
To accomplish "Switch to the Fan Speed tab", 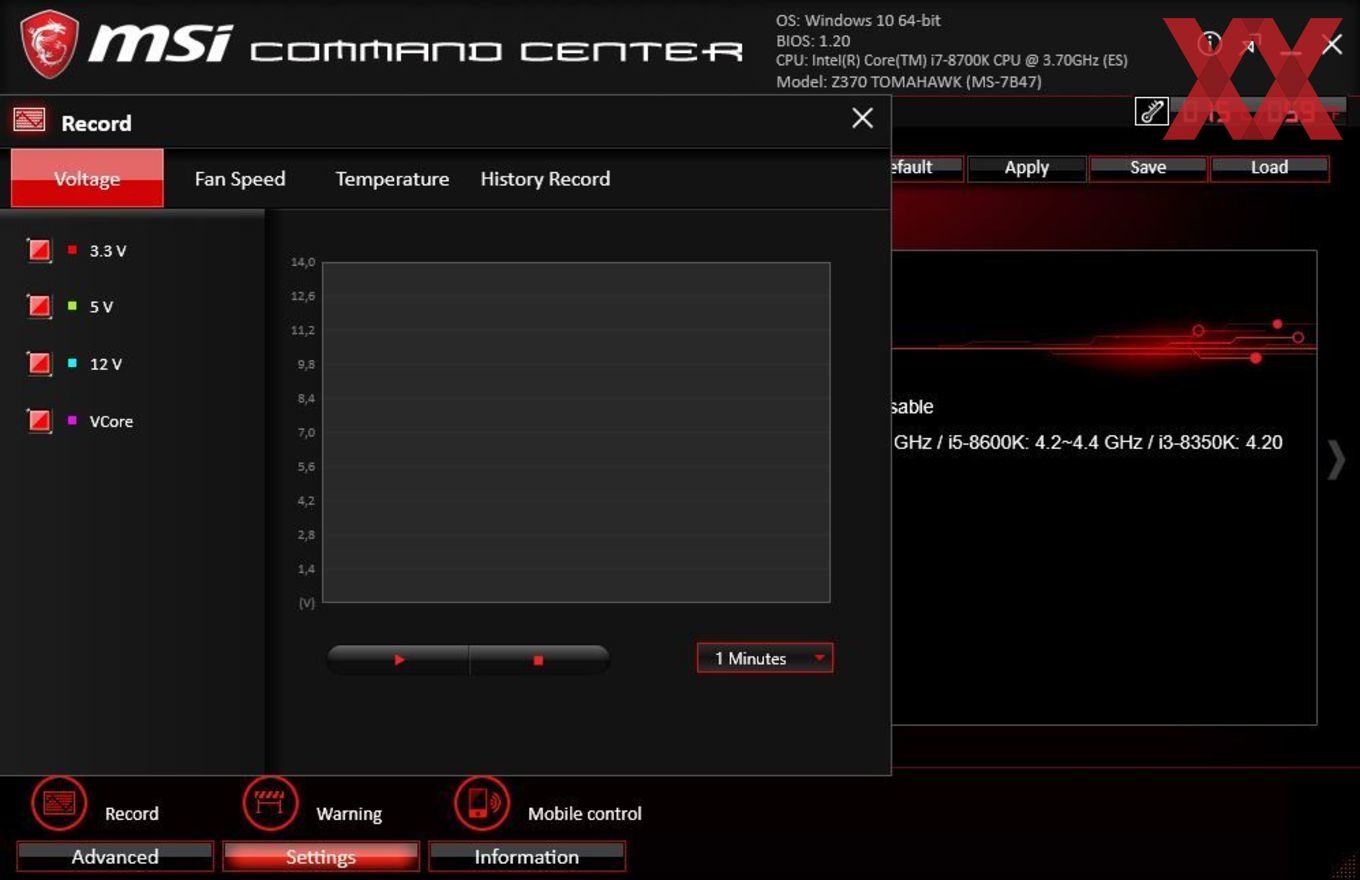I will pyautogui.click(x=240, y=179).
